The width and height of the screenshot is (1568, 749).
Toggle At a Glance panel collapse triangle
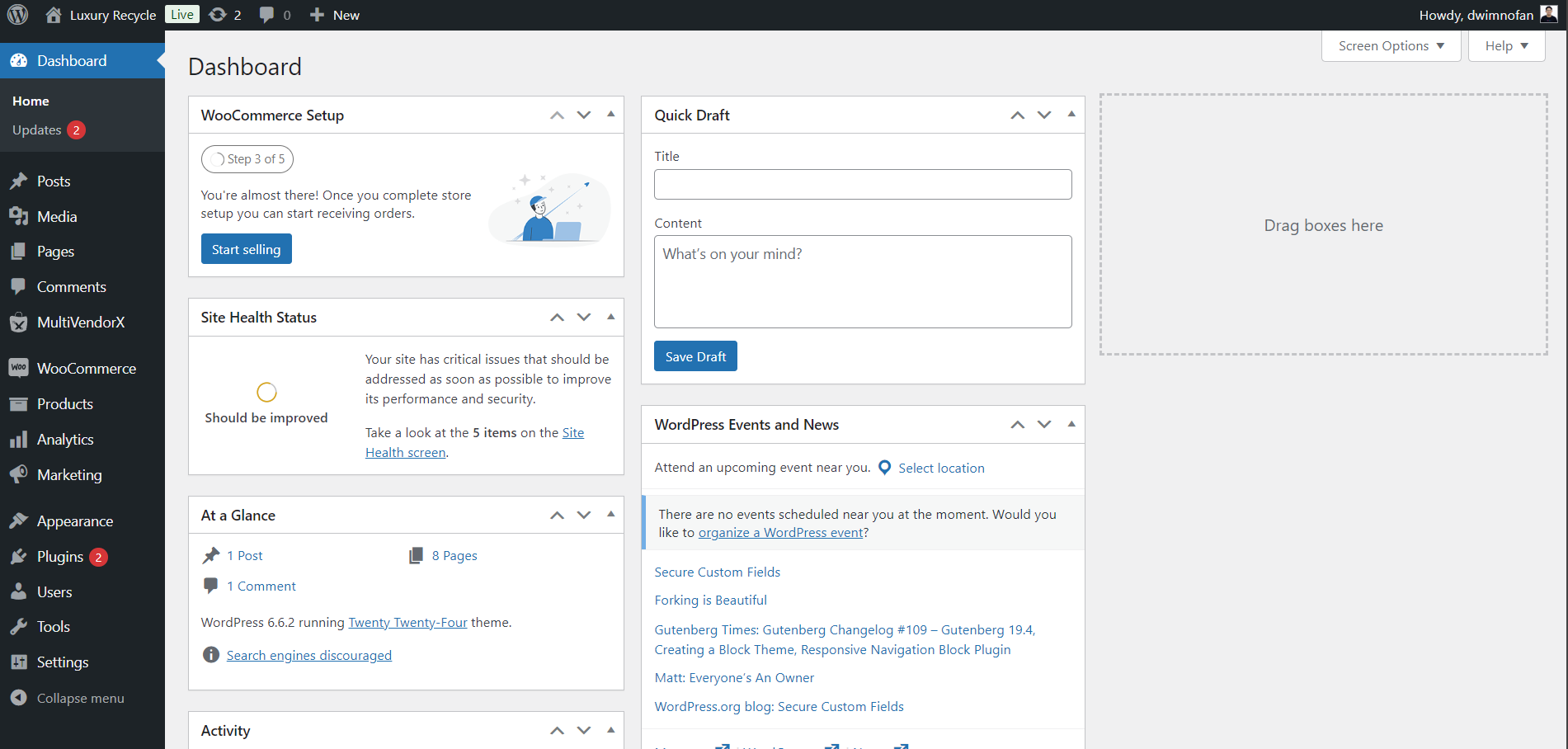click(611, 515)
